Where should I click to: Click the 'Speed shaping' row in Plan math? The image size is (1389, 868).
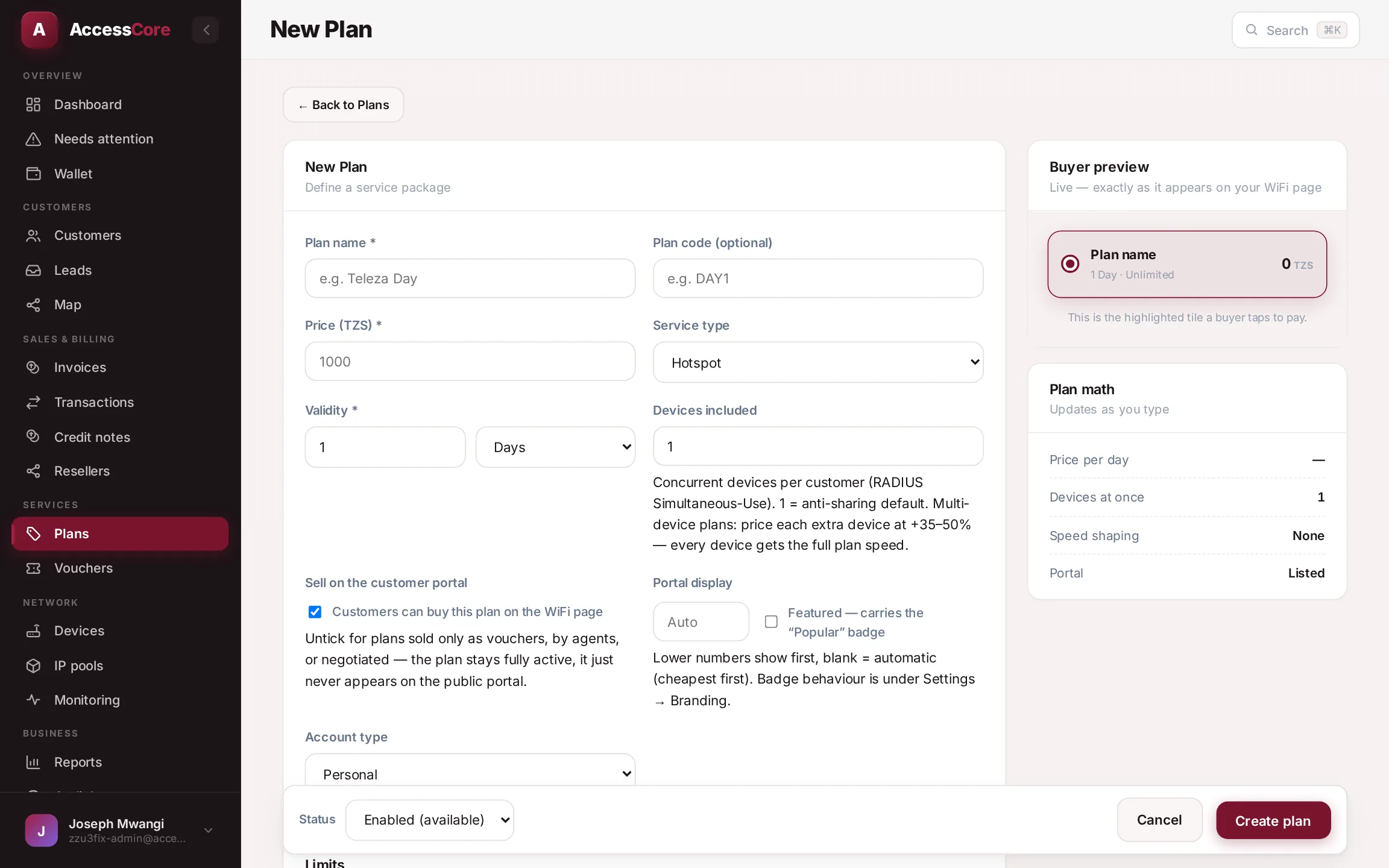coord(1187,535)
